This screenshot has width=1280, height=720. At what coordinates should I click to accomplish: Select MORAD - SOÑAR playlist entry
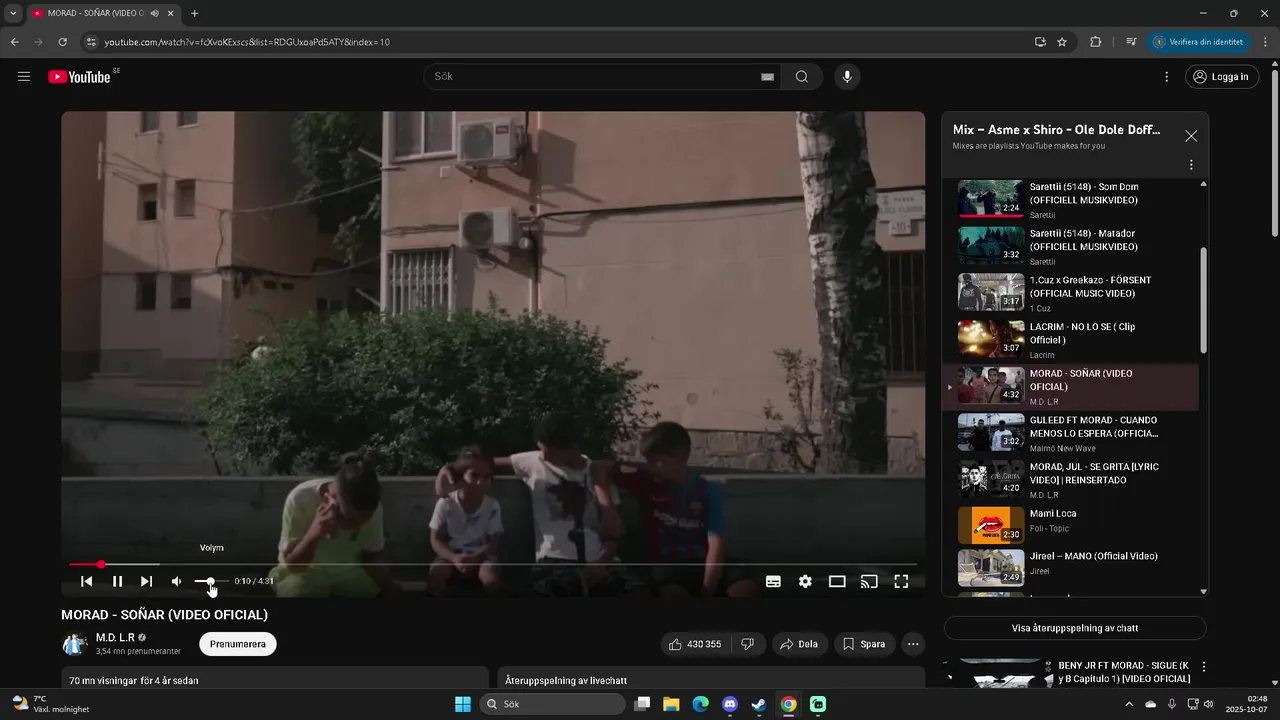[x=1070, y=387]
